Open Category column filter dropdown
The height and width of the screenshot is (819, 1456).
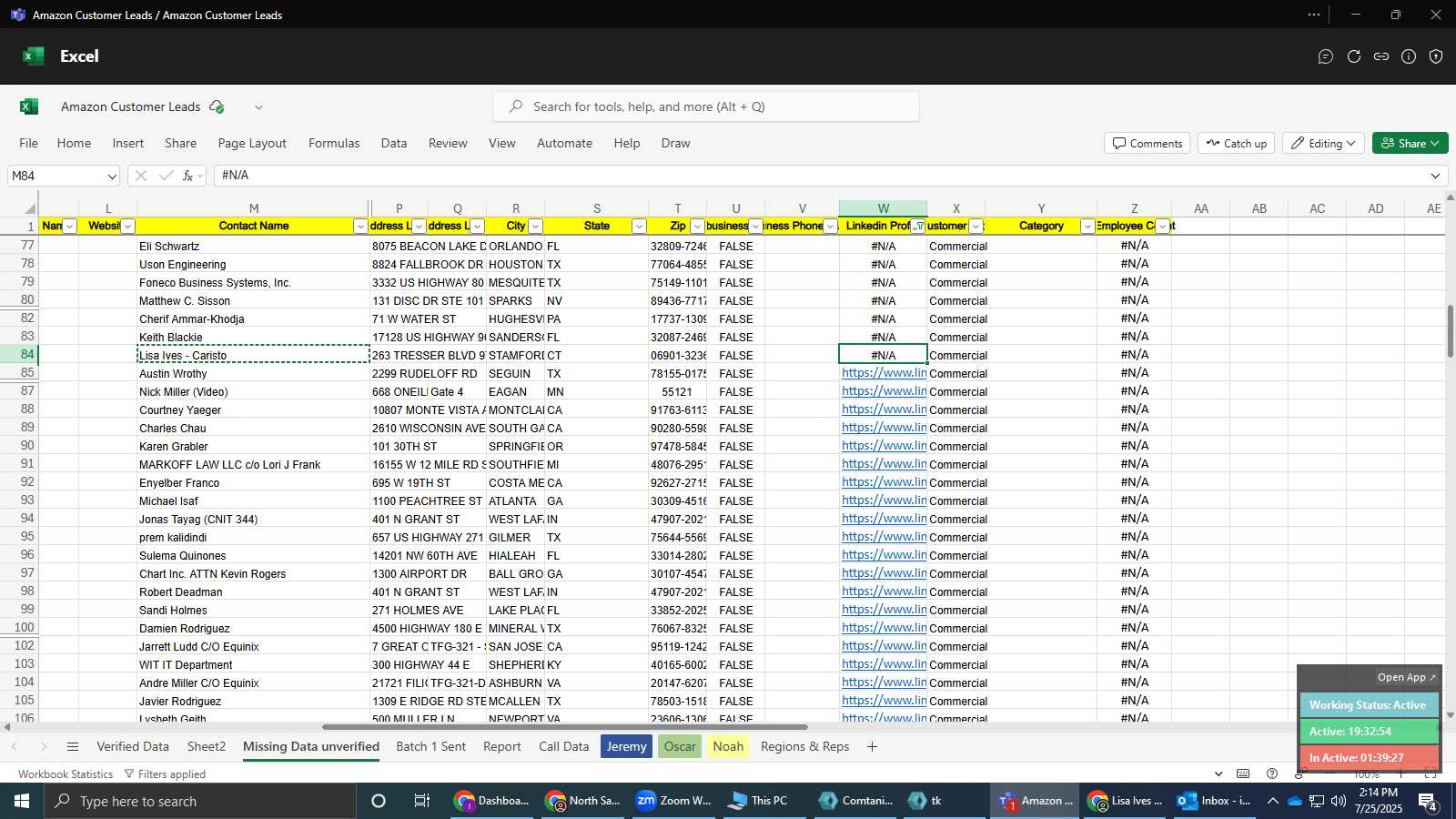click(x=1087, y=227)
